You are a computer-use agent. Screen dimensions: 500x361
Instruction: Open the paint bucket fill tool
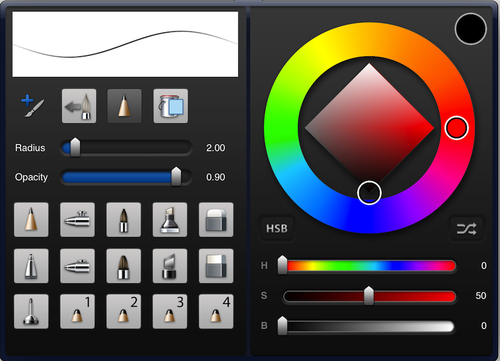[171, 106]
